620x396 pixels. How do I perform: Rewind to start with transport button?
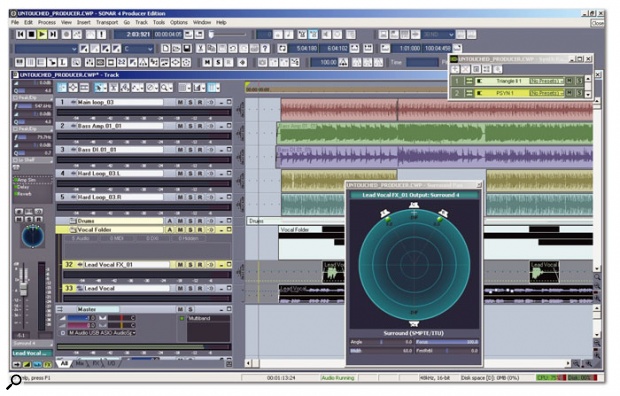[21, 34]
